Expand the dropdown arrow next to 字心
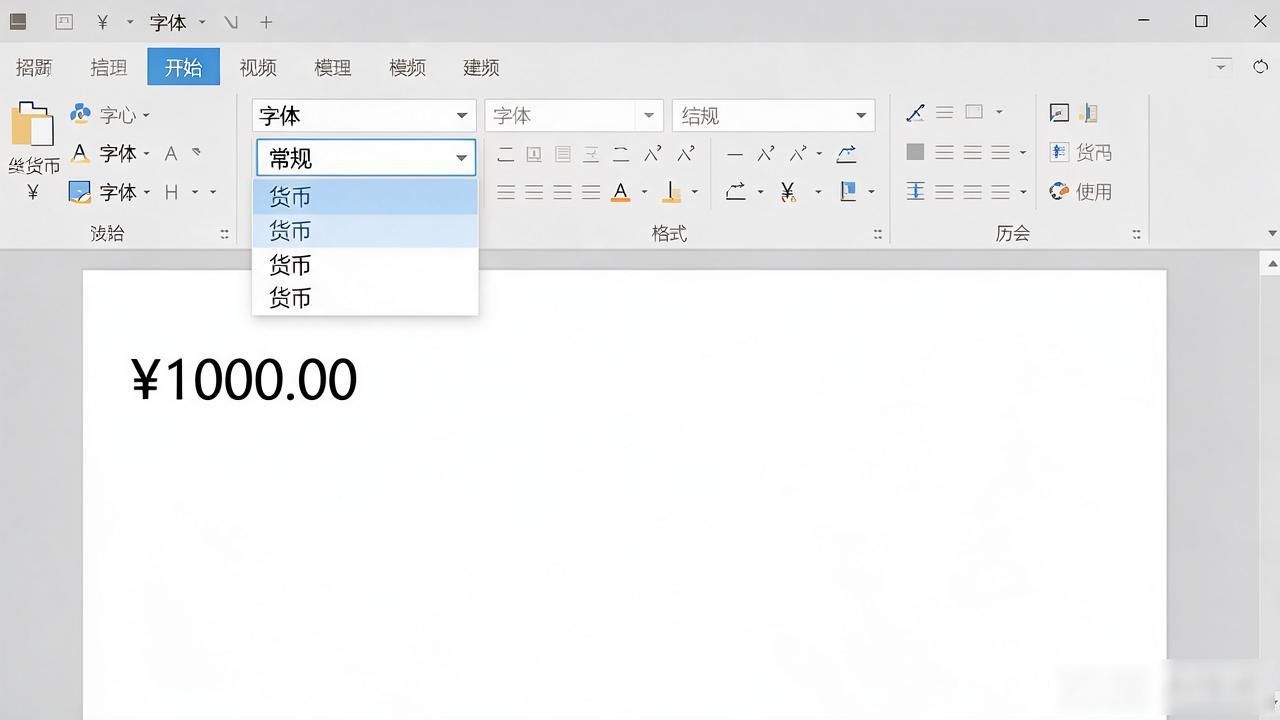This screenshot has width=1280, height=720. 146,115
